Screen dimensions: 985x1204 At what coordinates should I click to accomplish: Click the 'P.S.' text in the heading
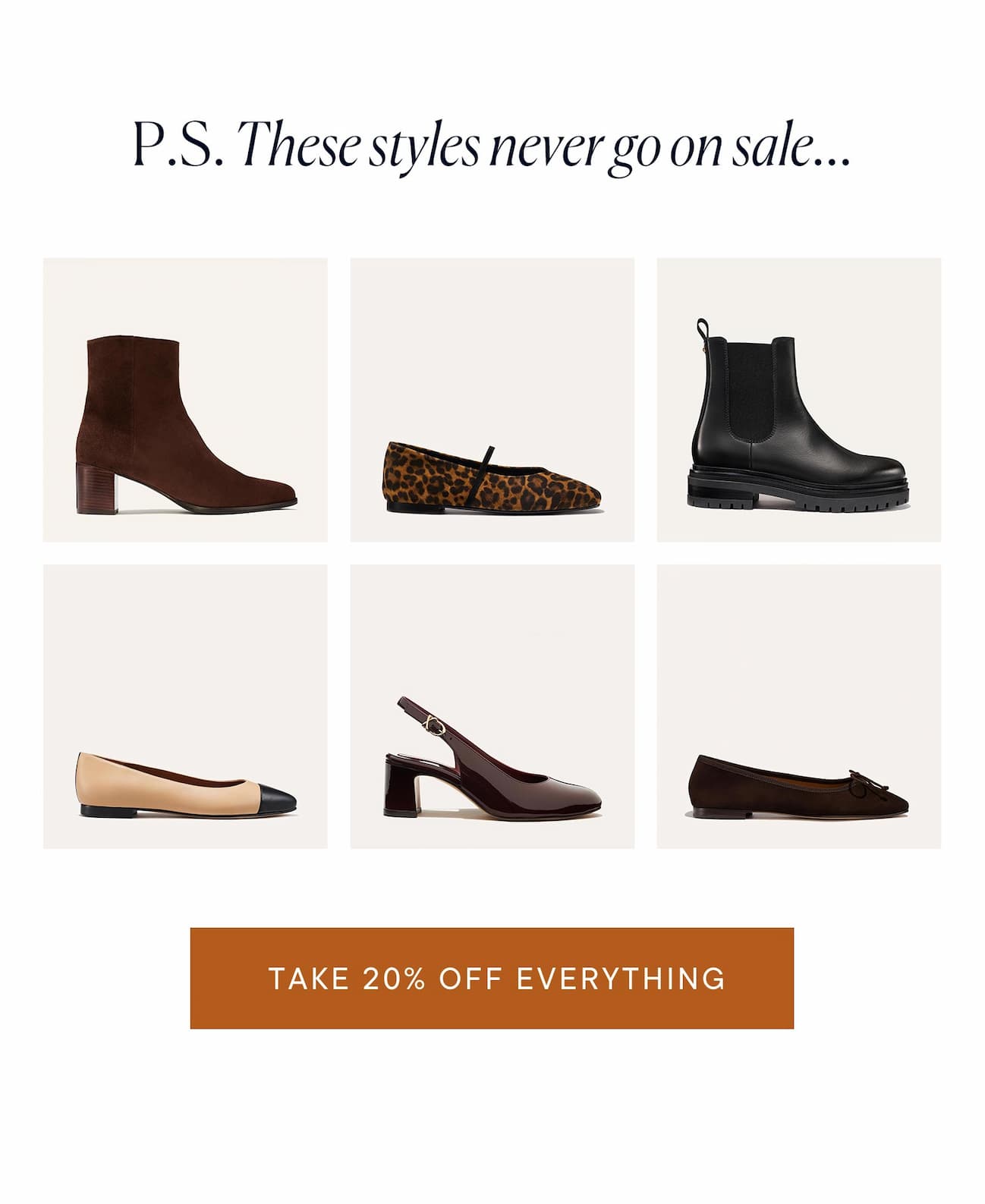(x=178, y=146)
